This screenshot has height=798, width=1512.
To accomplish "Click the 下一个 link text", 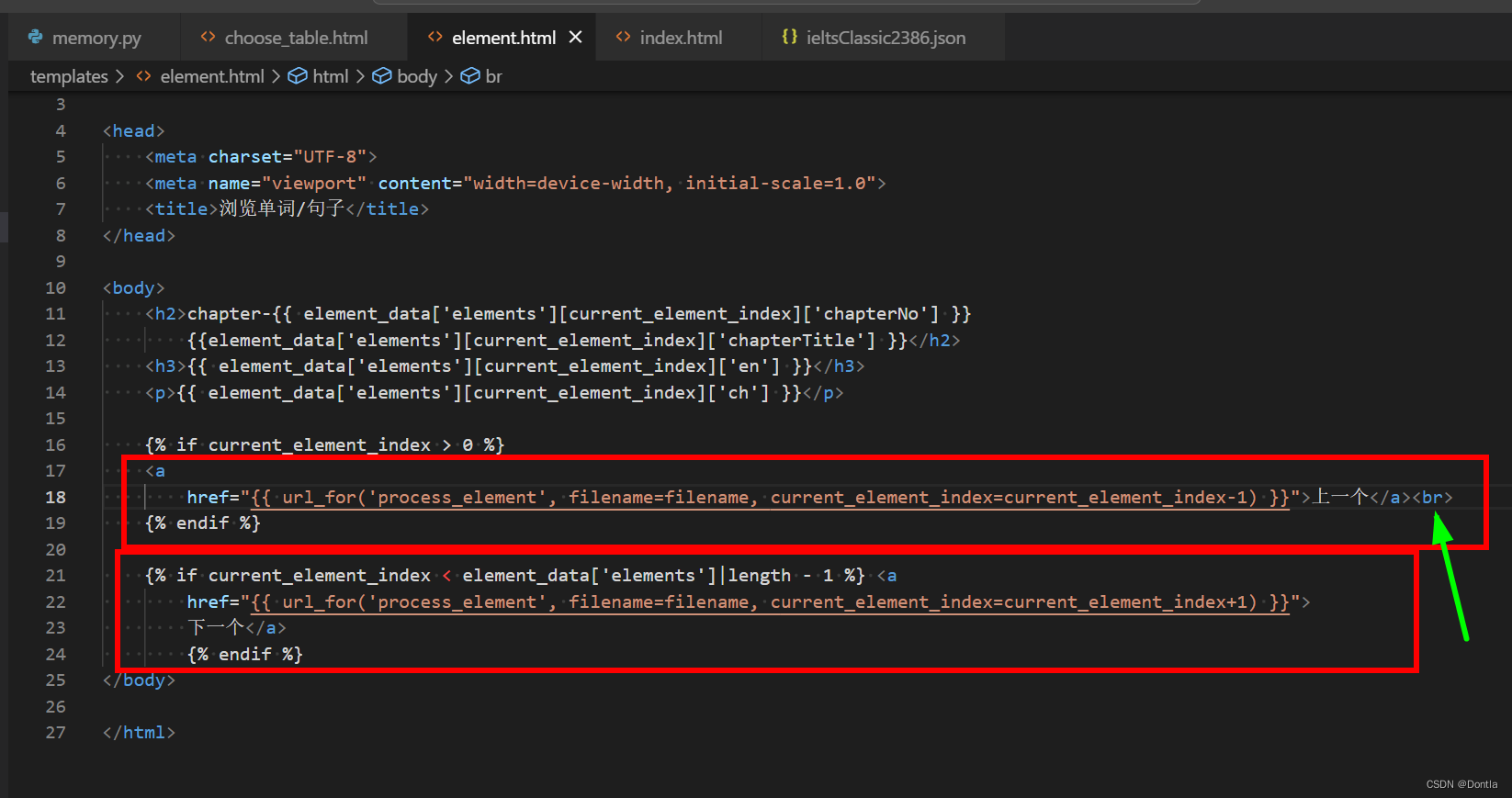I will coord(216,627).
